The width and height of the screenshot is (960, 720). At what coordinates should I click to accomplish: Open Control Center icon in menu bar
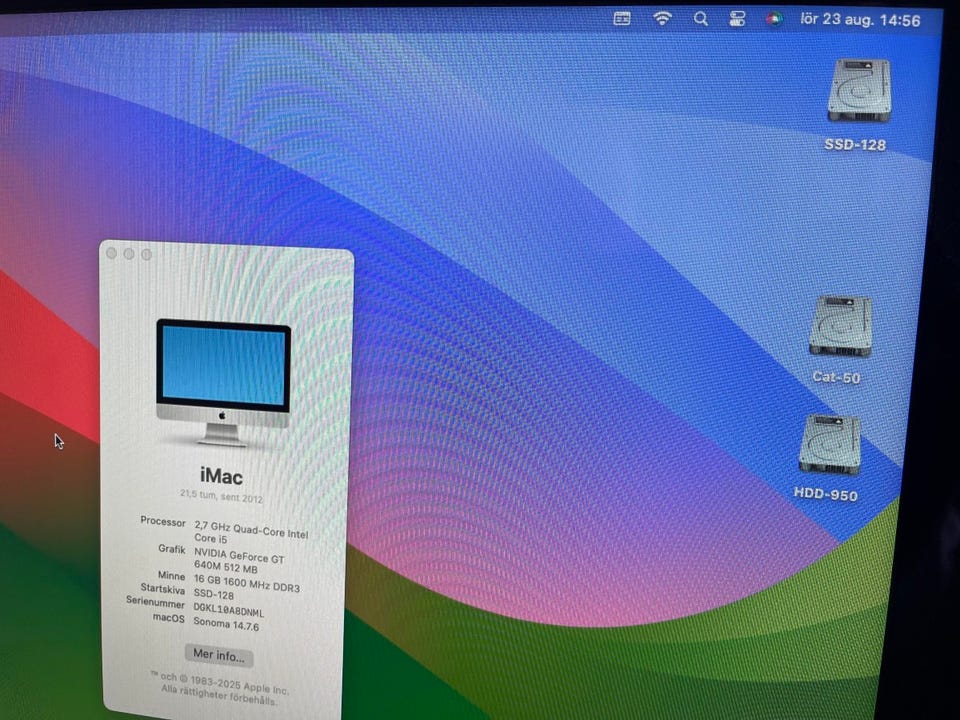(737, 19)
